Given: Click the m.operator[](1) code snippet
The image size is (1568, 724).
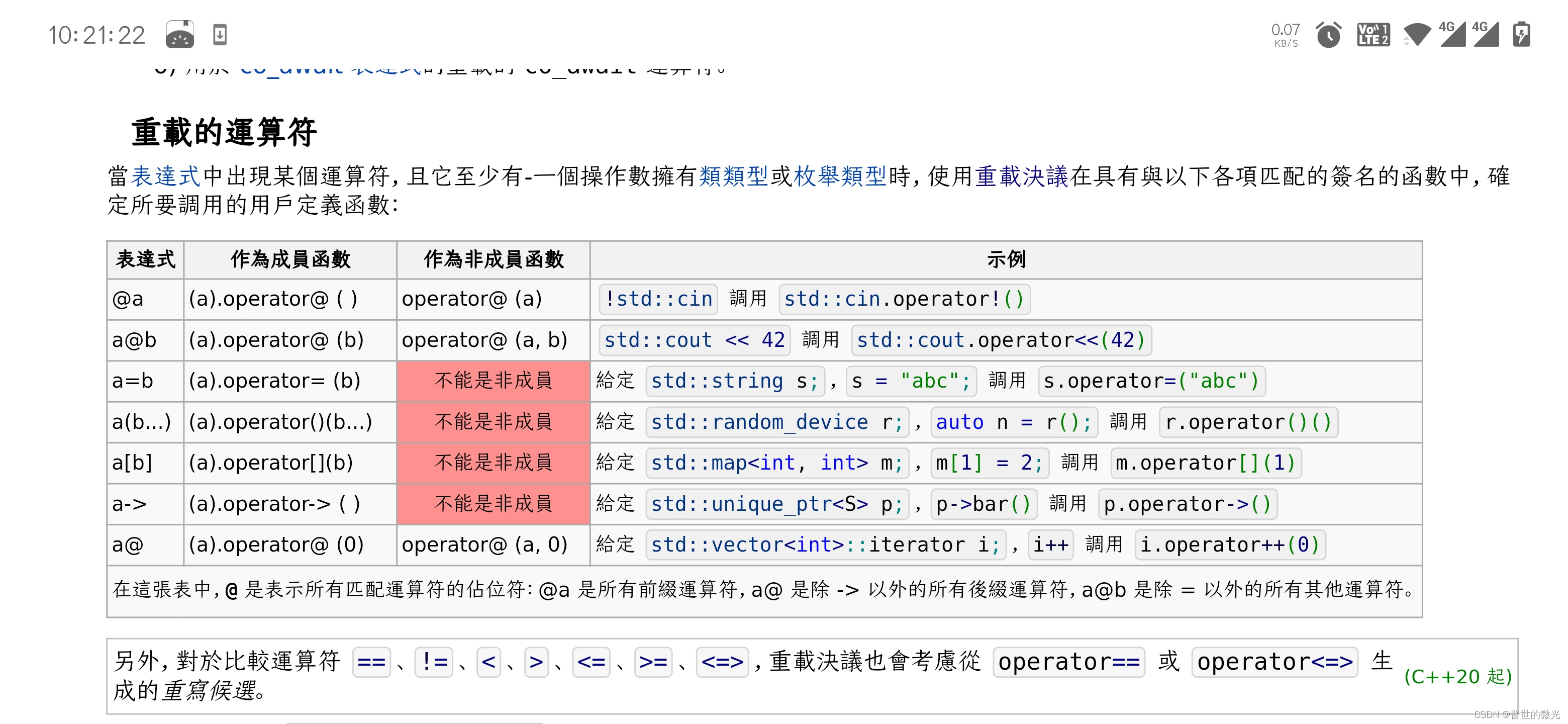Looking at the screenshot, I should pyautogui.click(x=1206, y=463).
